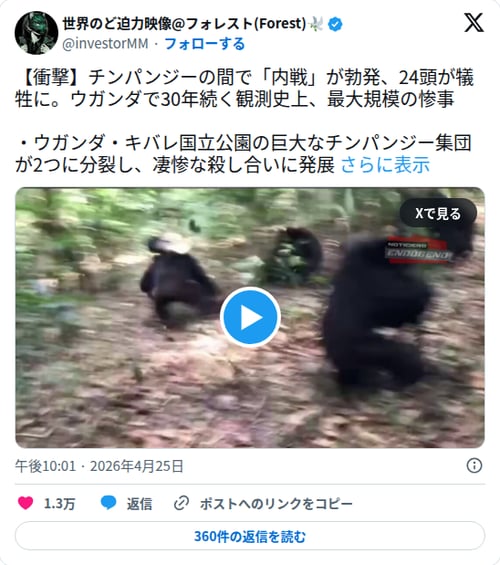Expand post with さらに表示

click(x=385, y=165)
